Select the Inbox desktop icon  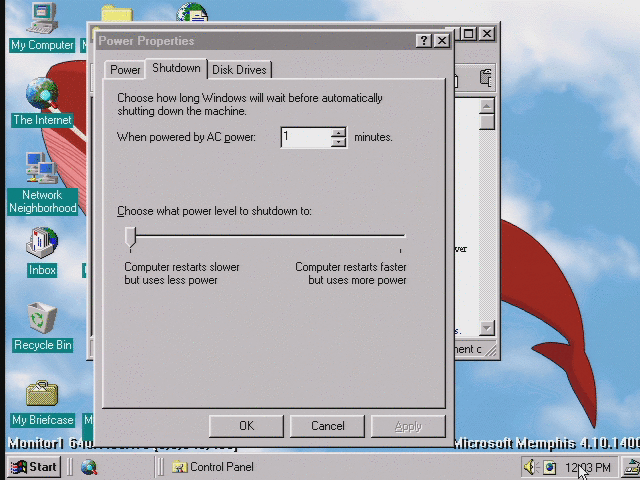pyautogui.click(x=42, y=252)
